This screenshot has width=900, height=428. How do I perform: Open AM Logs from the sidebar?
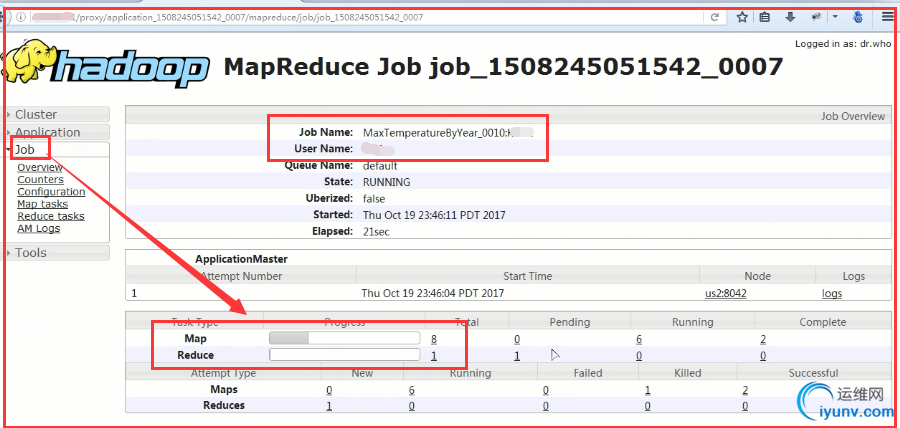pos(38,228)
